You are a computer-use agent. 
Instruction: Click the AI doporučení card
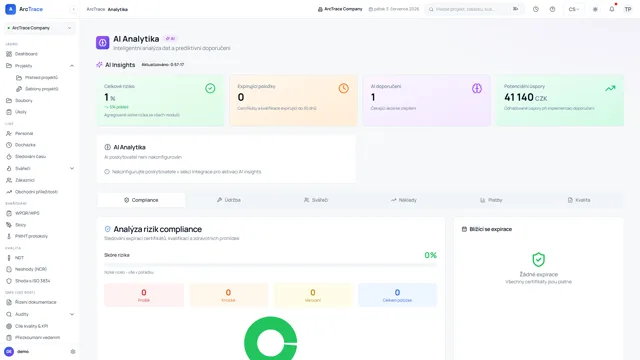(x=427, y=100)
